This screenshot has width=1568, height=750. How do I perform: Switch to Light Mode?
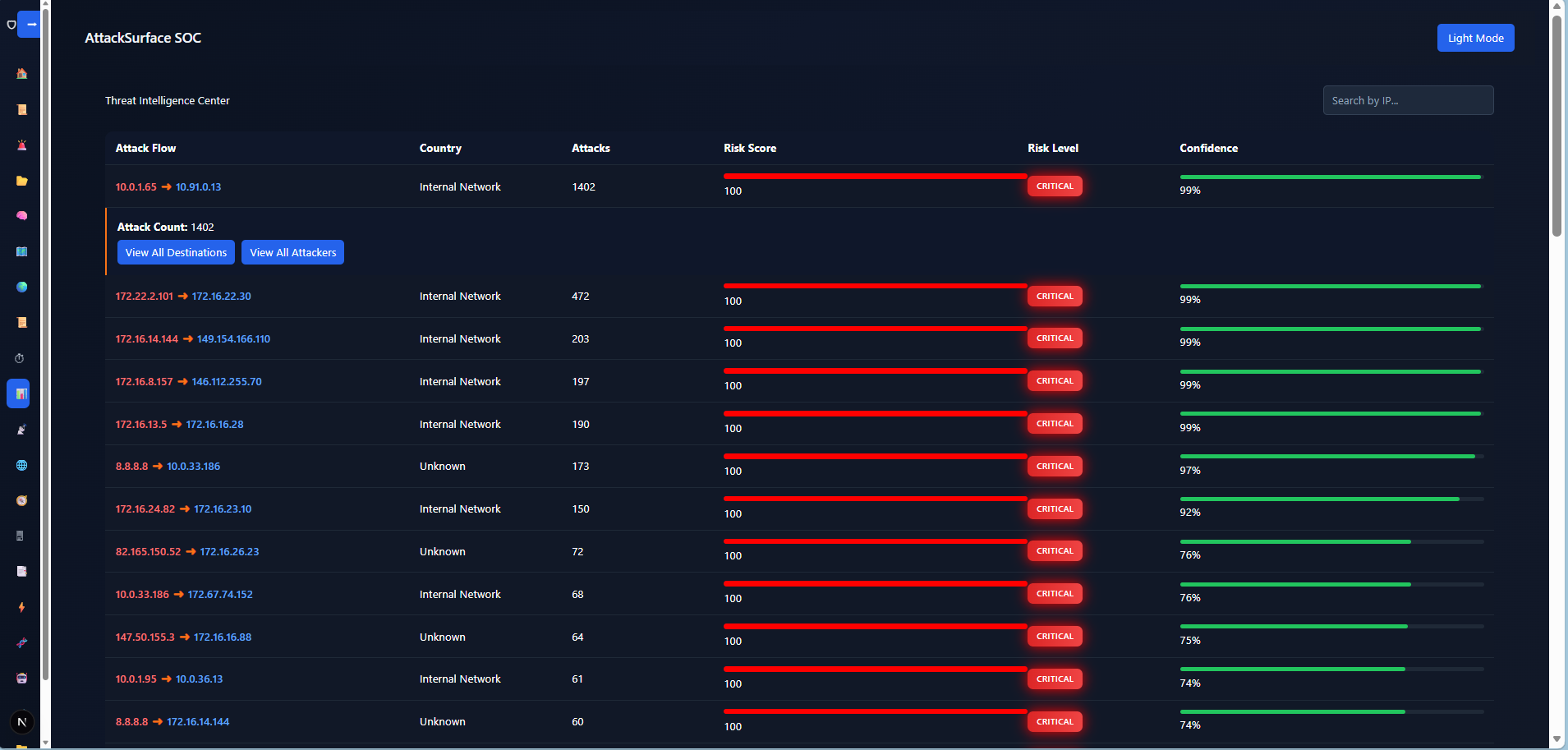tap(1475, 38)
